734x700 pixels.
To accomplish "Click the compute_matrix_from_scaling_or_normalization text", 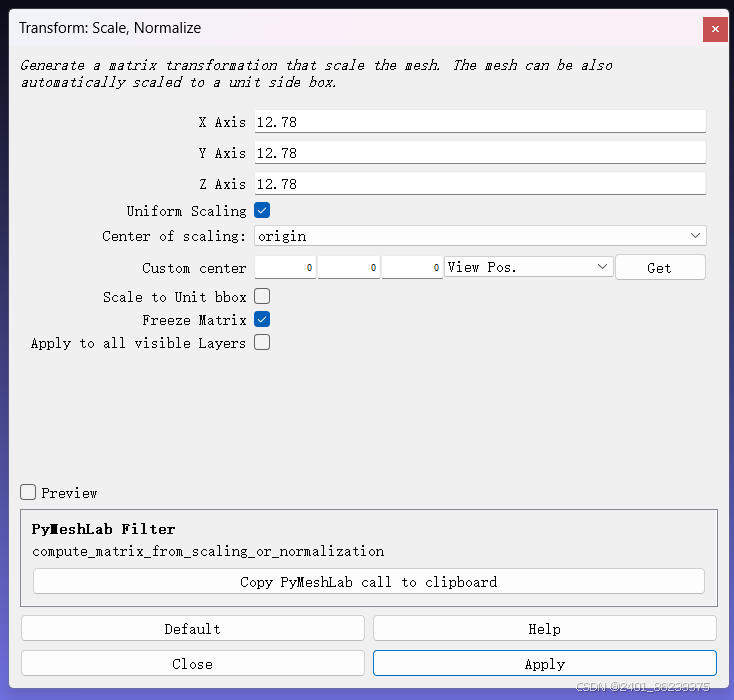I will pyautogui.click(x=208, y=552).
